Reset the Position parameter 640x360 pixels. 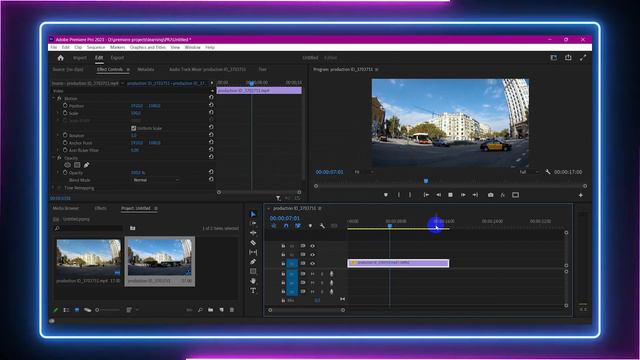(x=211, y=106)
